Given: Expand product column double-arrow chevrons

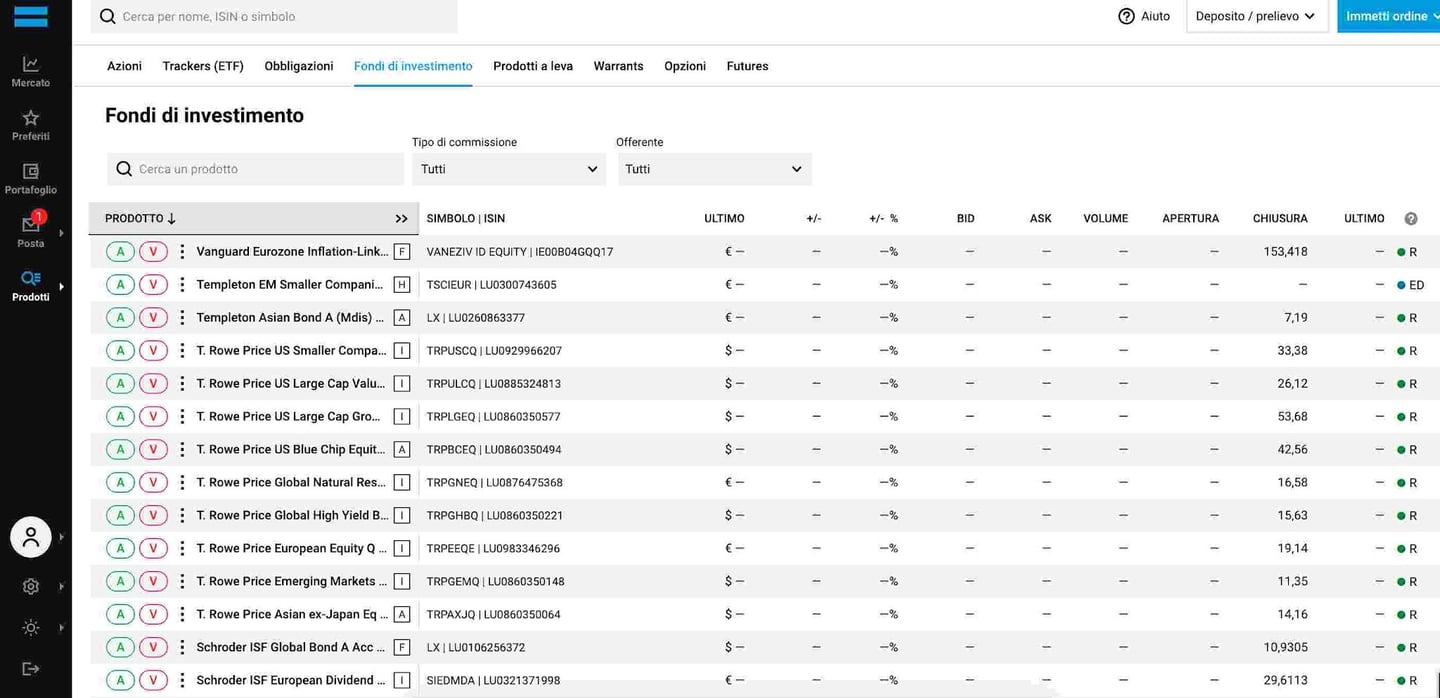Looking at the screenshot, I should click(x=402, y=219).
